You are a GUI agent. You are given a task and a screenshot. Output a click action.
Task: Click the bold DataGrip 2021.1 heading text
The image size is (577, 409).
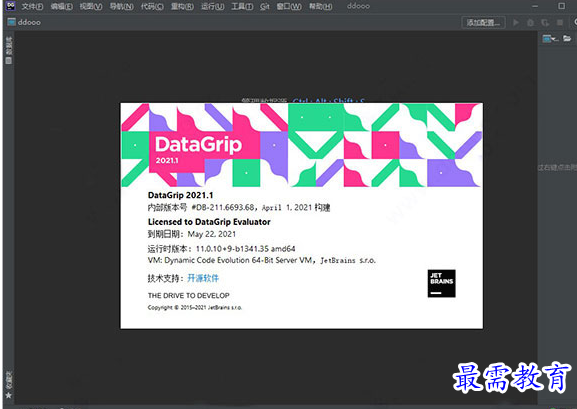click(180, 195)
